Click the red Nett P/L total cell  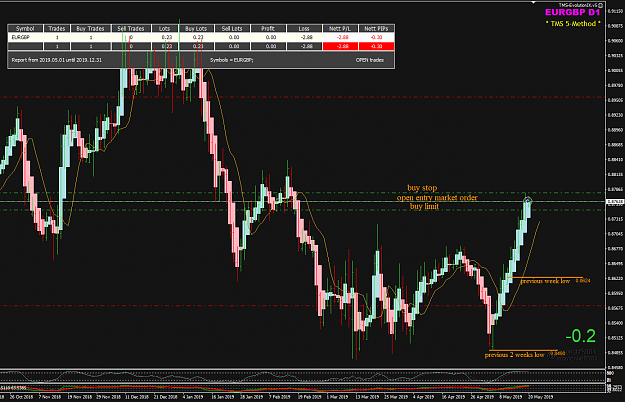(340, 46)
